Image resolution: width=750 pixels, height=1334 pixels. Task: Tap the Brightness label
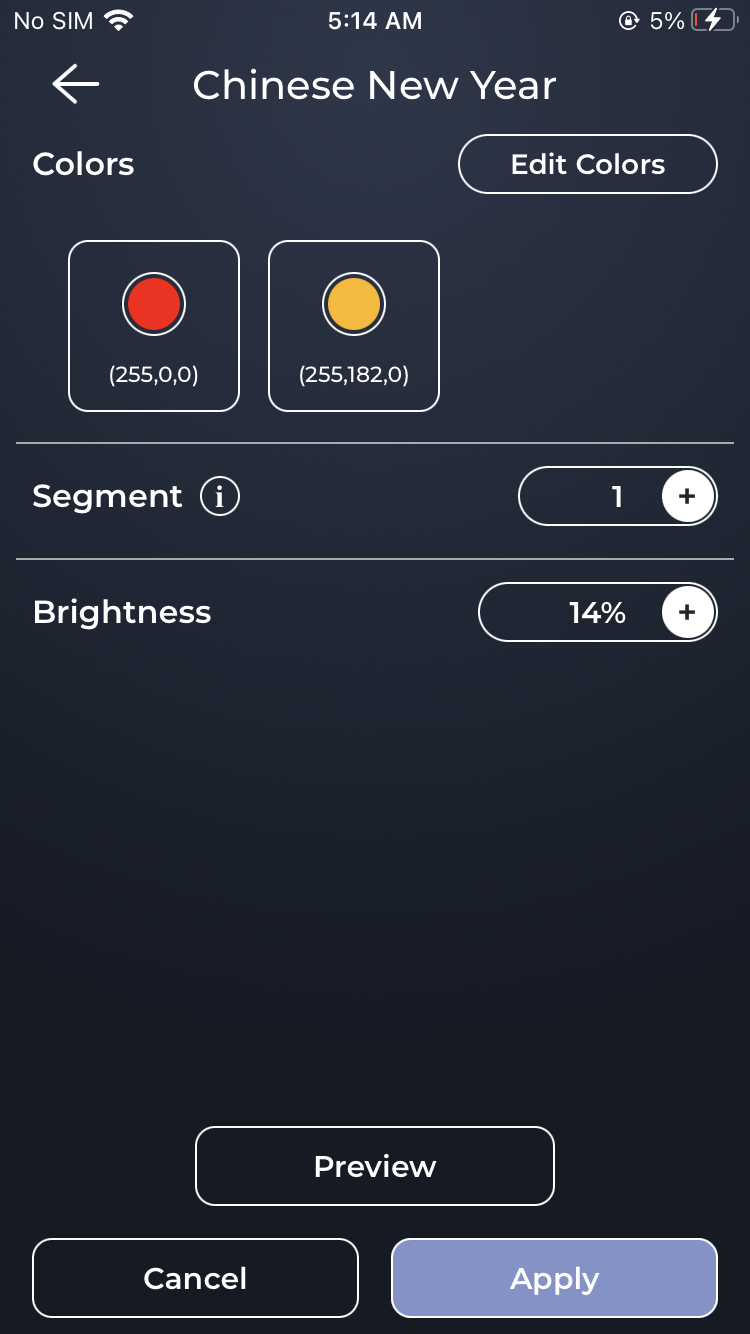(122, 612)
